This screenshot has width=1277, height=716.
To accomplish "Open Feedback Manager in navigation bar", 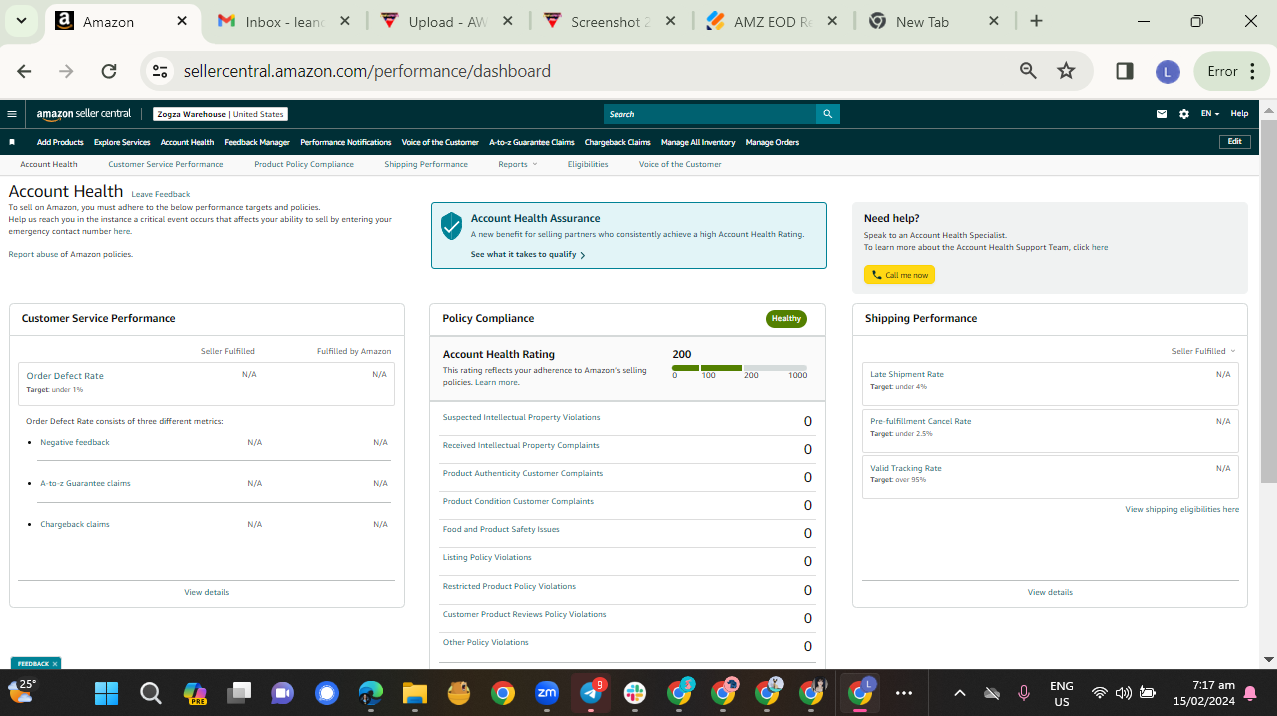I will pyautogui.click(x=257, y=142).
